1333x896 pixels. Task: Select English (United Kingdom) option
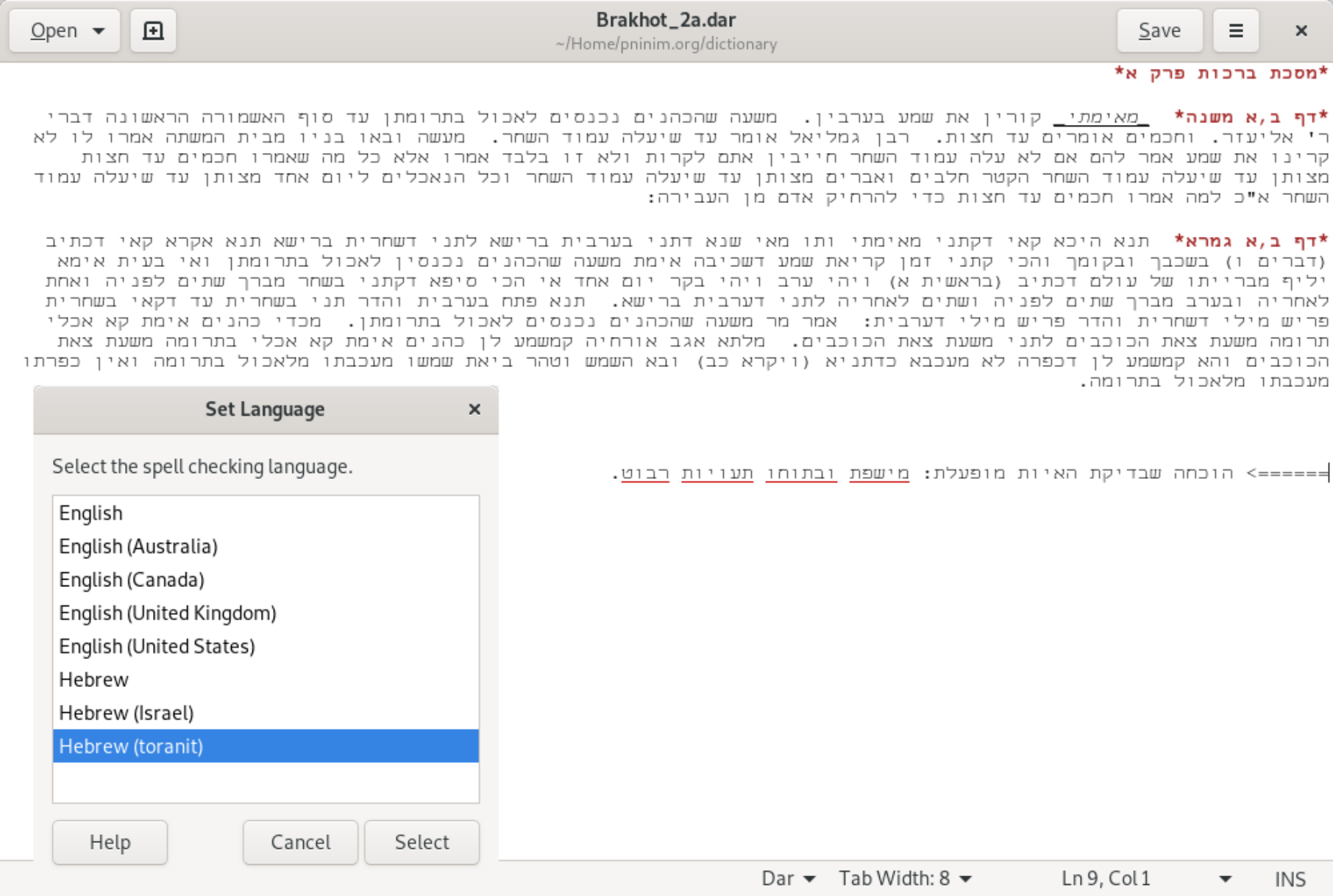tap(168, 613)
